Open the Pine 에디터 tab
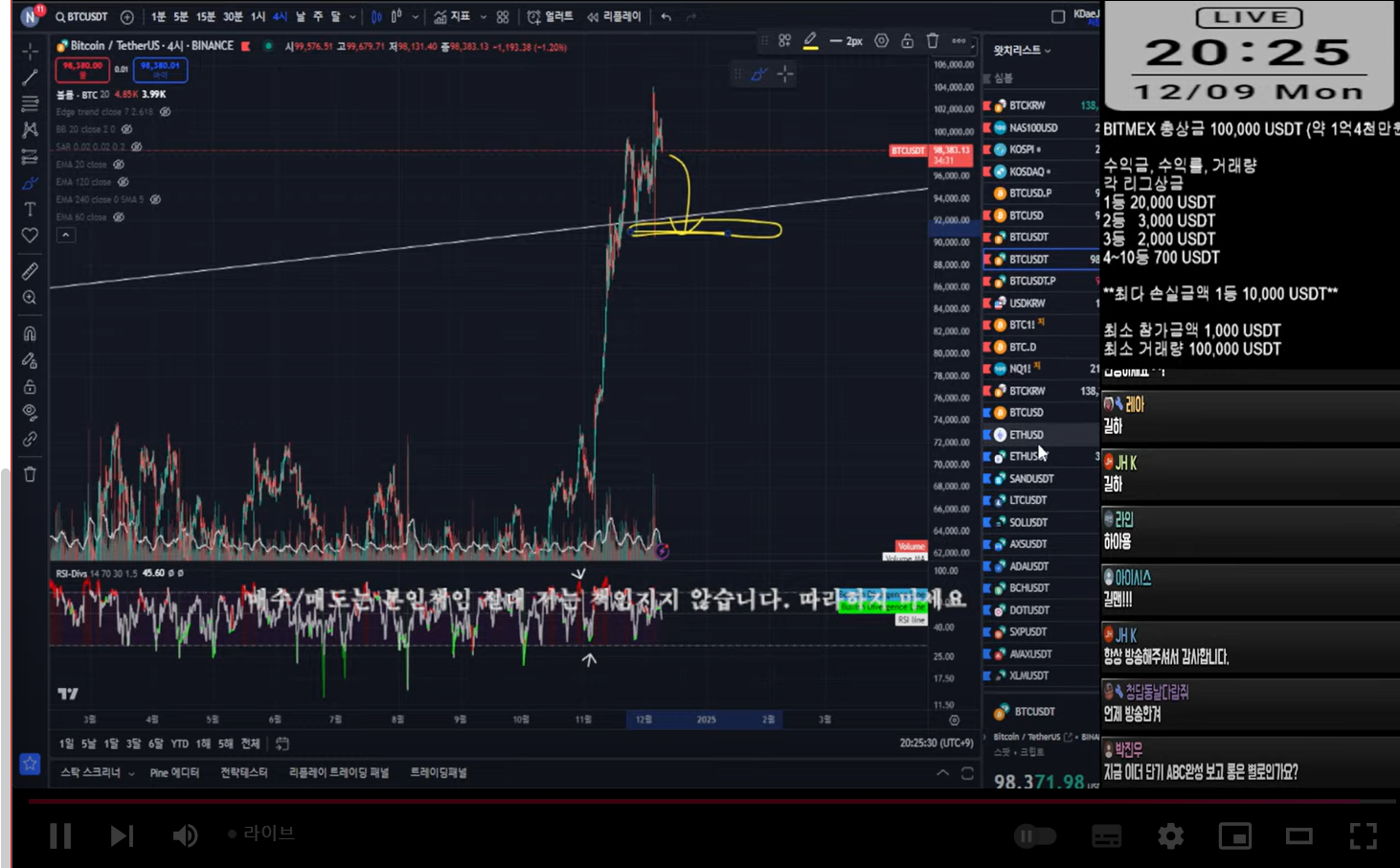1400x868 pixels. 174,772
